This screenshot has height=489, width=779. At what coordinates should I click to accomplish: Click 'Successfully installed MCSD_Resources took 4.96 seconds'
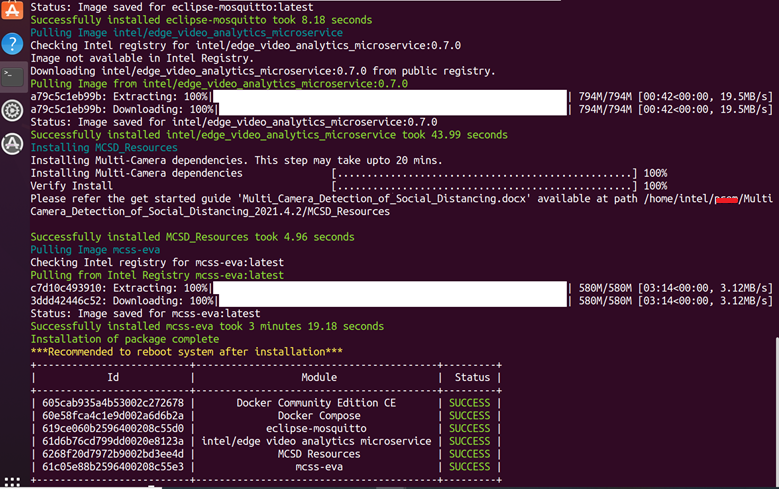coord(192,237)
